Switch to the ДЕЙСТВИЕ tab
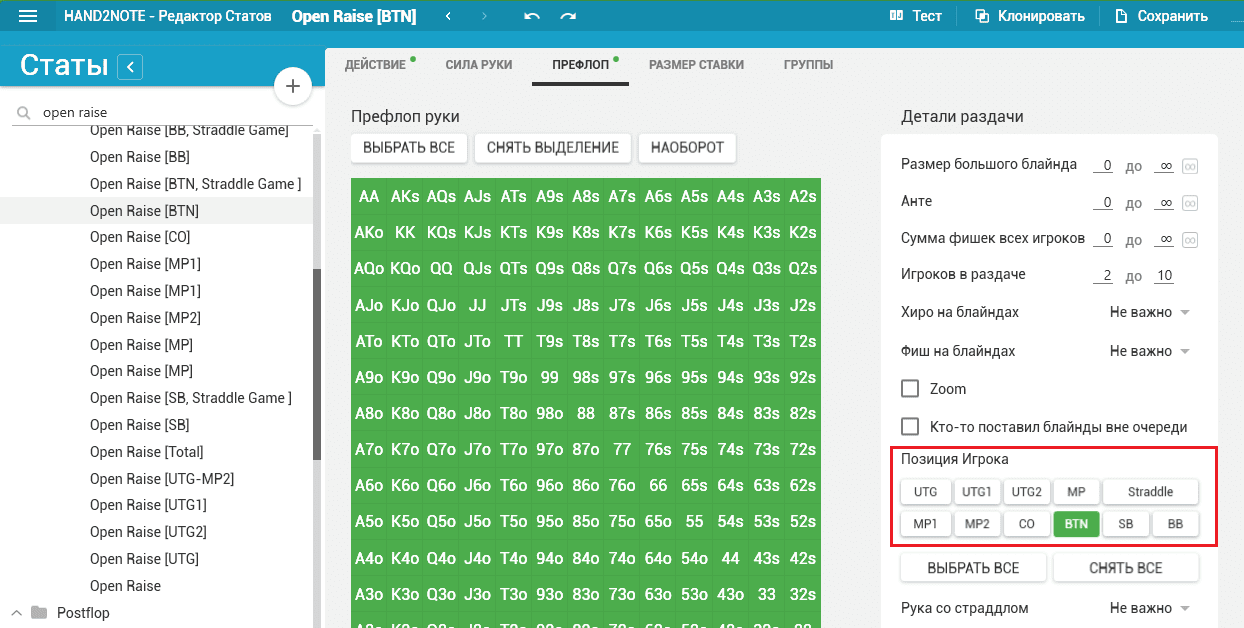1244x628 pixels. [377, 65]
